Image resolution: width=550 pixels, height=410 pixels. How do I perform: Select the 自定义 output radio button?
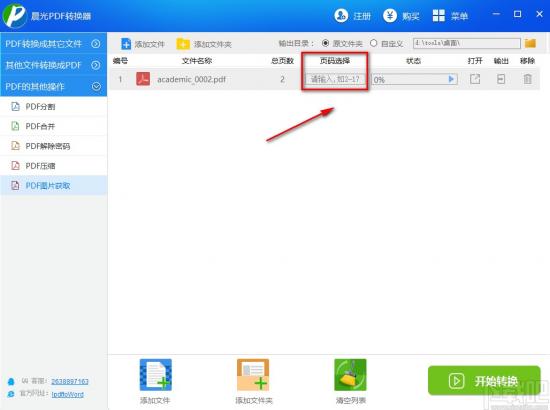click(374, 43)
